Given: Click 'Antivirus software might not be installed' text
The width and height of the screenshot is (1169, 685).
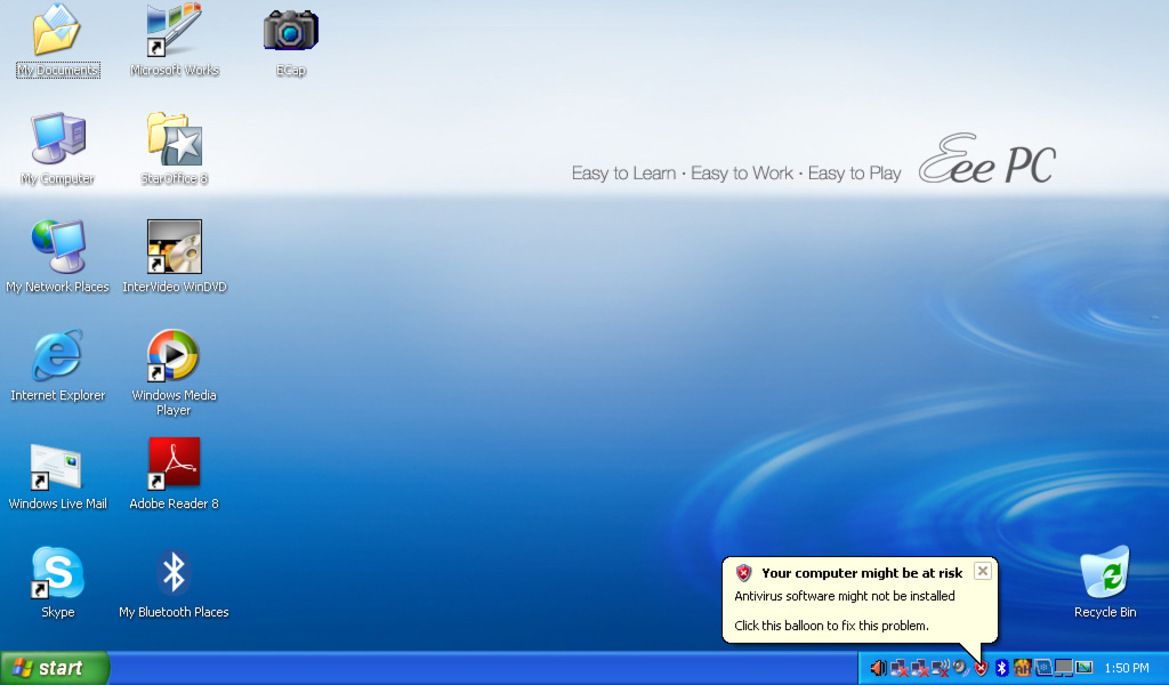Looking at the screenshot, I should 844,596.
